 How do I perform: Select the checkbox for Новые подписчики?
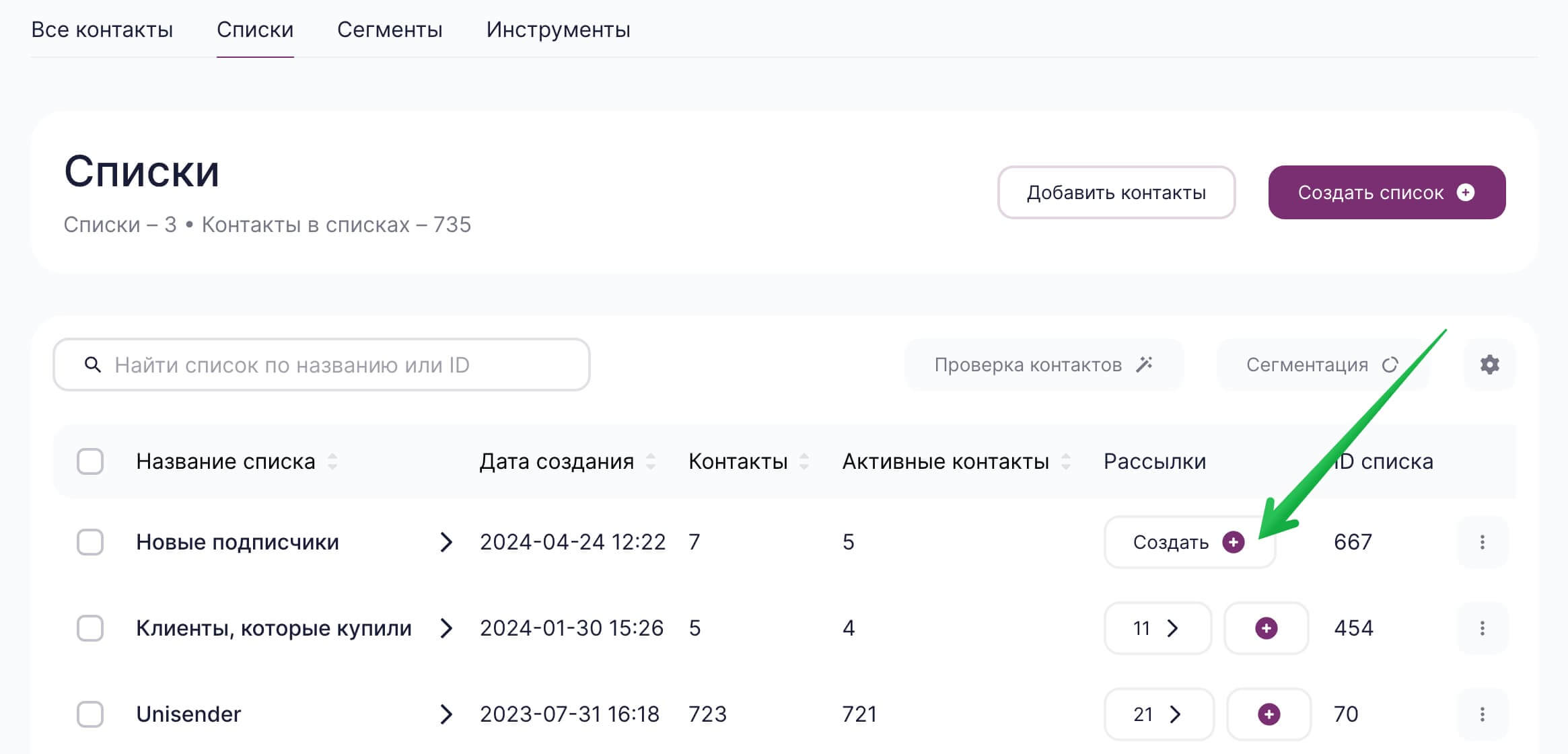tap(91, 542)
